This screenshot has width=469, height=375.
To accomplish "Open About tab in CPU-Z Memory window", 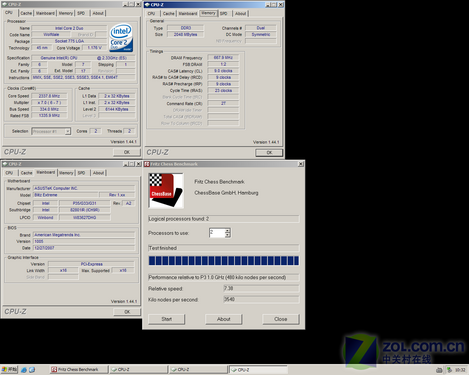I will 241,14.
